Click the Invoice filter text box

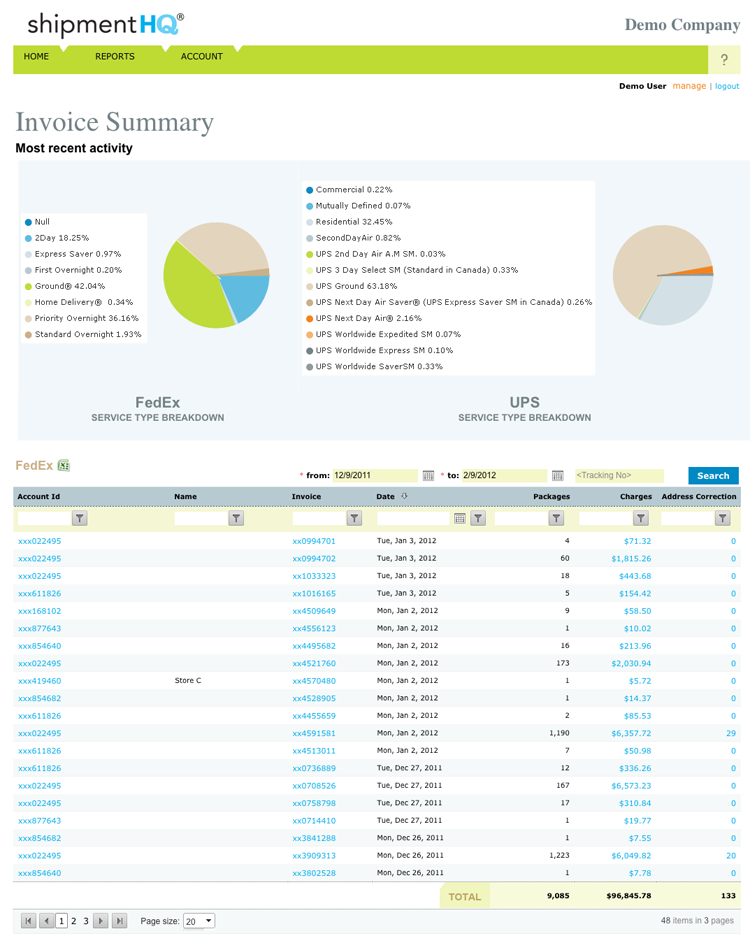click(319, 518)
